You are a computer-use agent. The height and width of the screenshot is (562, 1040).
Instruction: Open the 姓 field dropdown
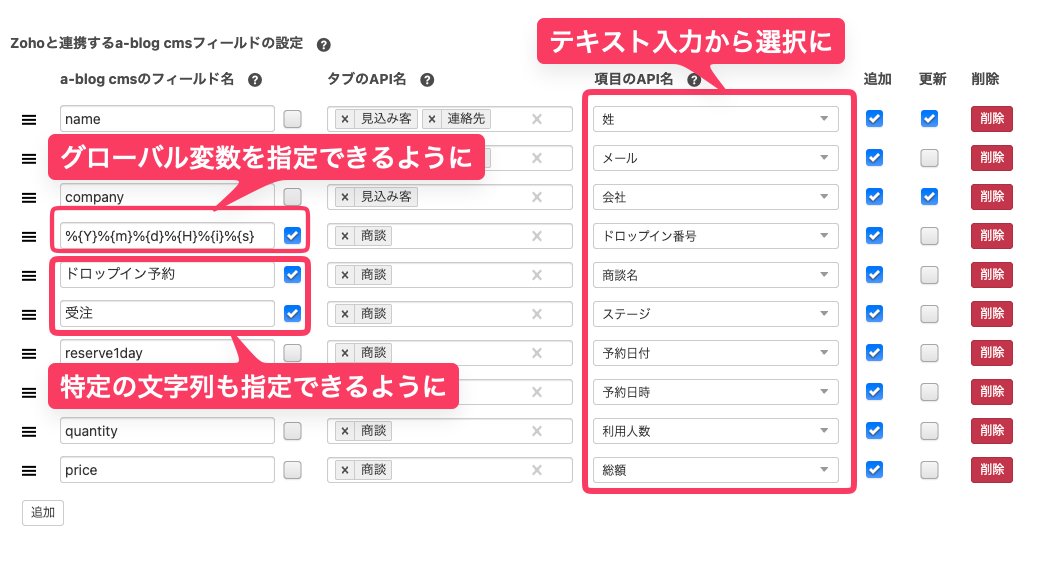716,119
